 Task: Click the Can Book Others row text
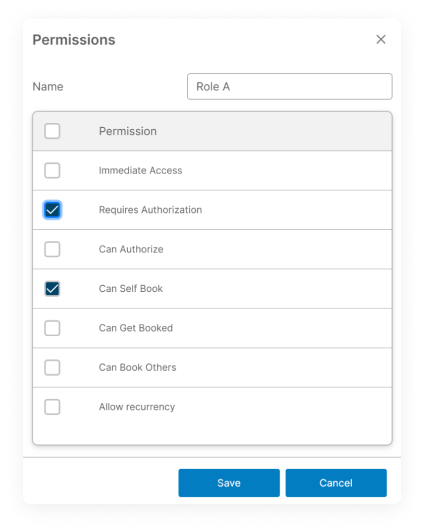click(137, 367)
